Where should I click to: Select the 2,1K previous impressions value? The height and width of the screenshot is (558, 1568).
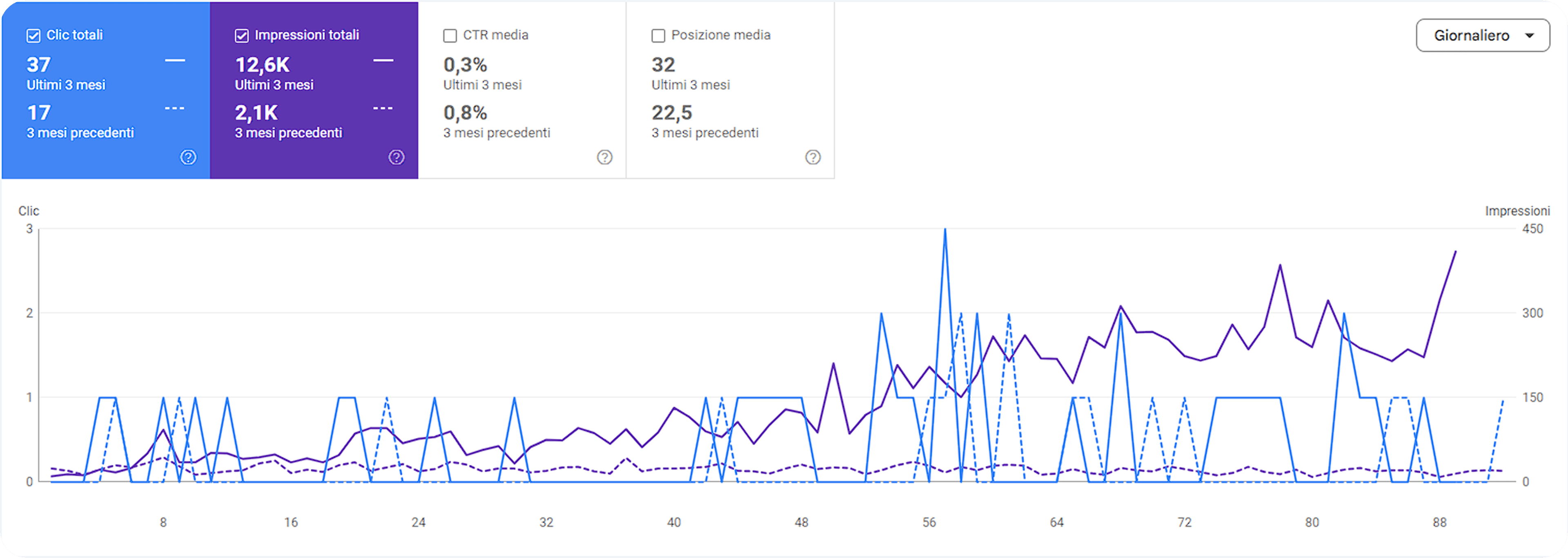point(256,113)
